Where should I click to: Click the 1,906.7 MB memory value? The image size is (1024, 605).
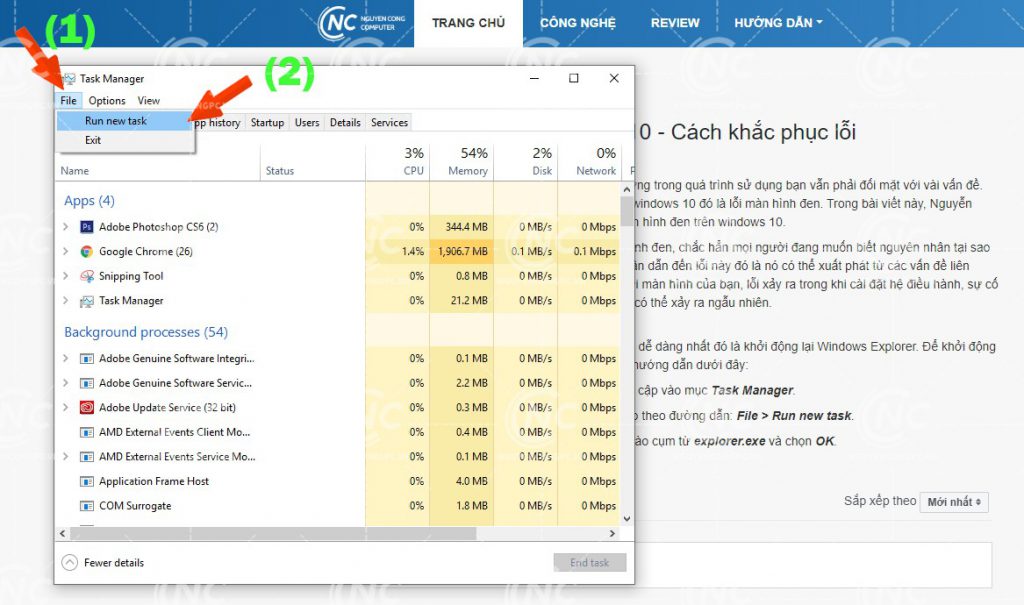coord(463,252)
